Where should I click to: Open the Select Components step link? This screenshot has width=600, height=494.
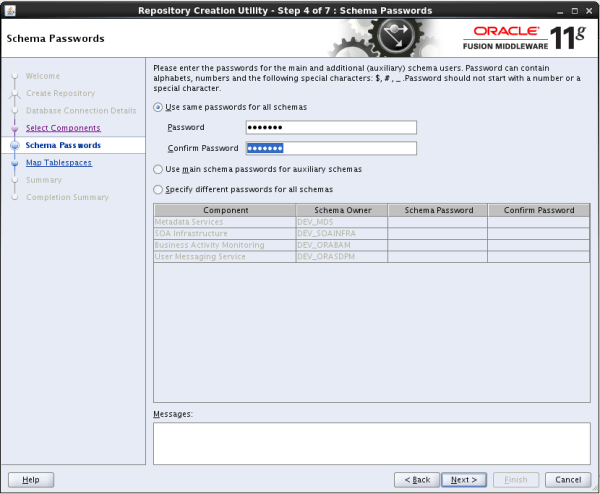pyautogui.click(x=63, y=128)
